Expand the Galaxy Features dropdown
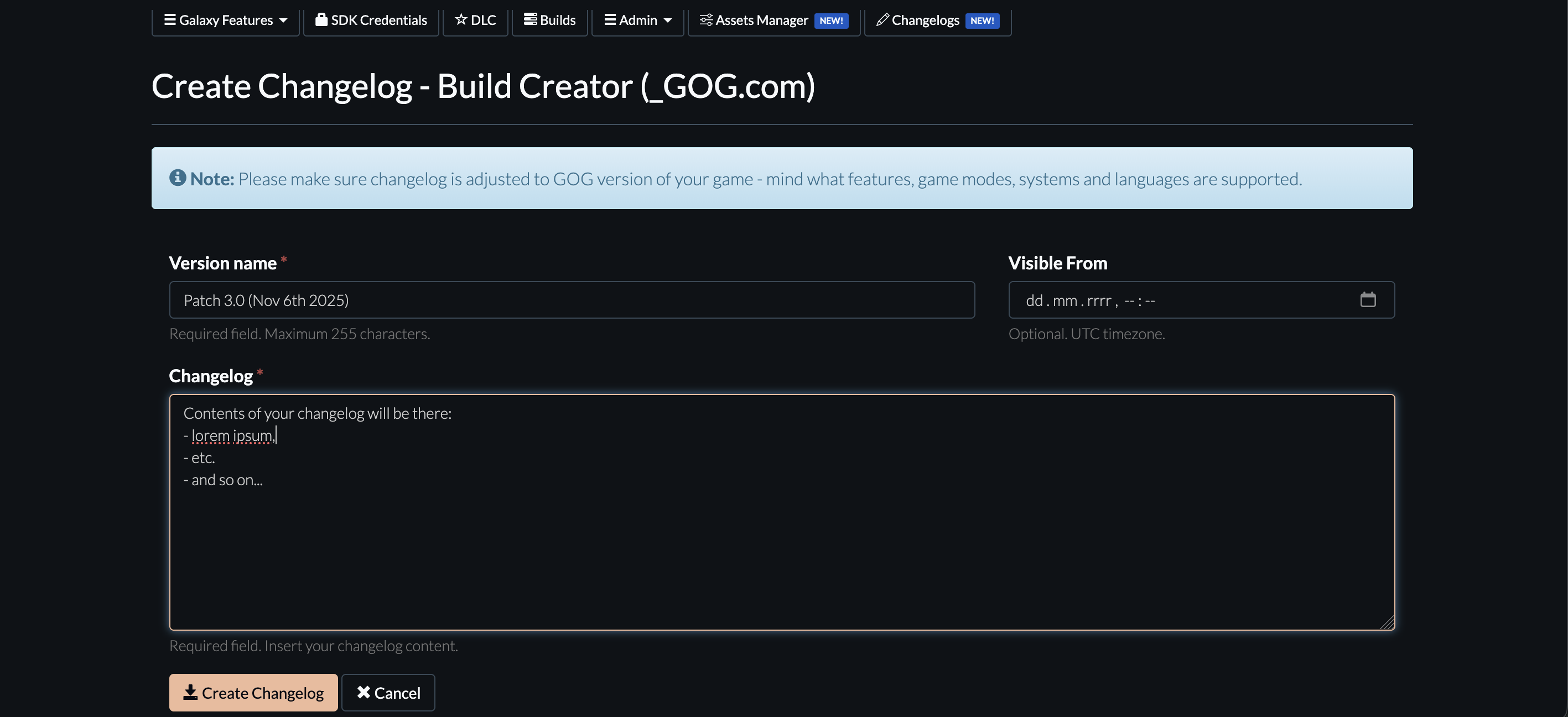The height and width of the screenshot is (717, 1568). click(x=225, y=19)
